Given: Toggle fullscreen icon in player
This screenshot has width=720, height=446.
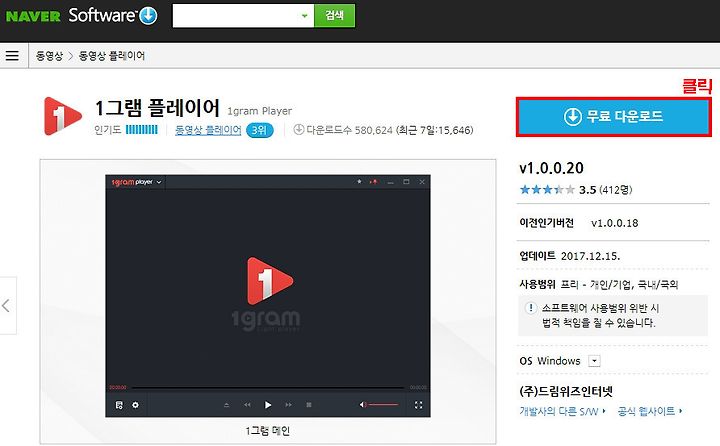Looking at the screenshot, I should tap(418, 405).
